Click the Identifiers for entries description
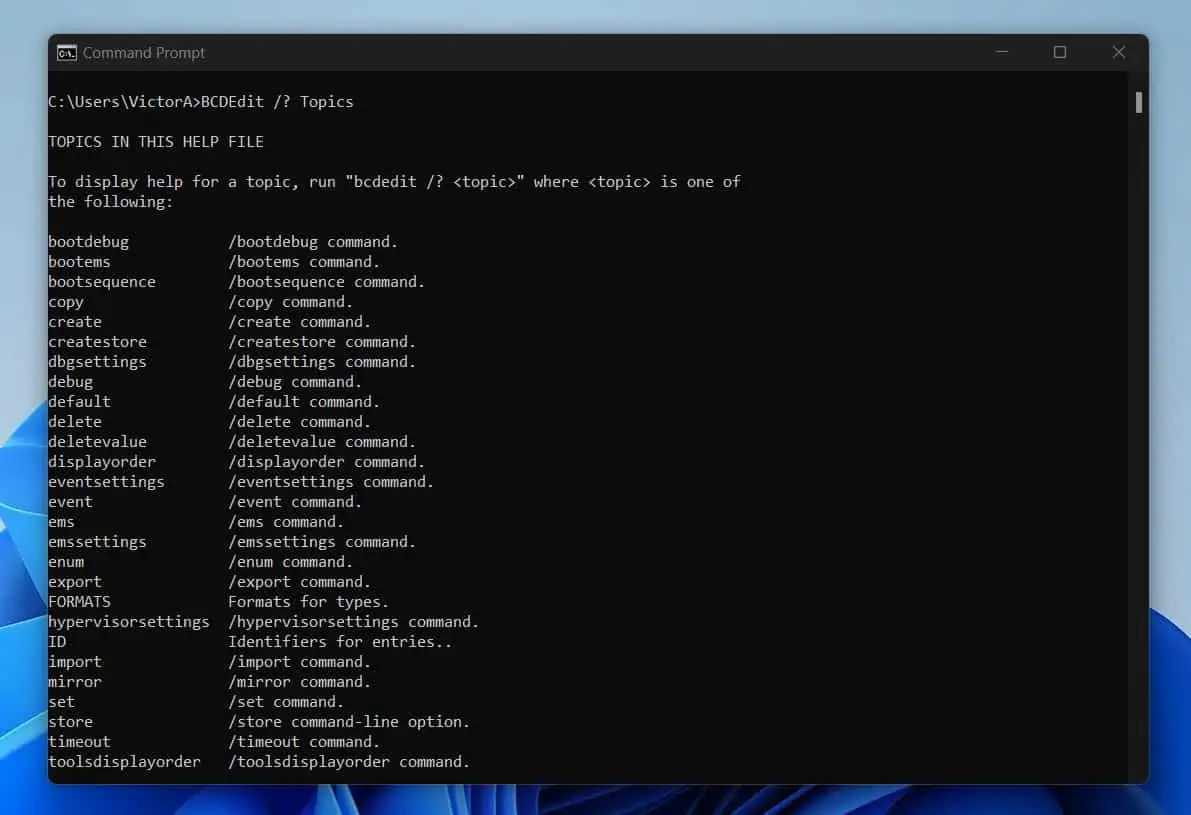Image resolution: width=1191 pixels, height=815 pixels. coord(340,642)
